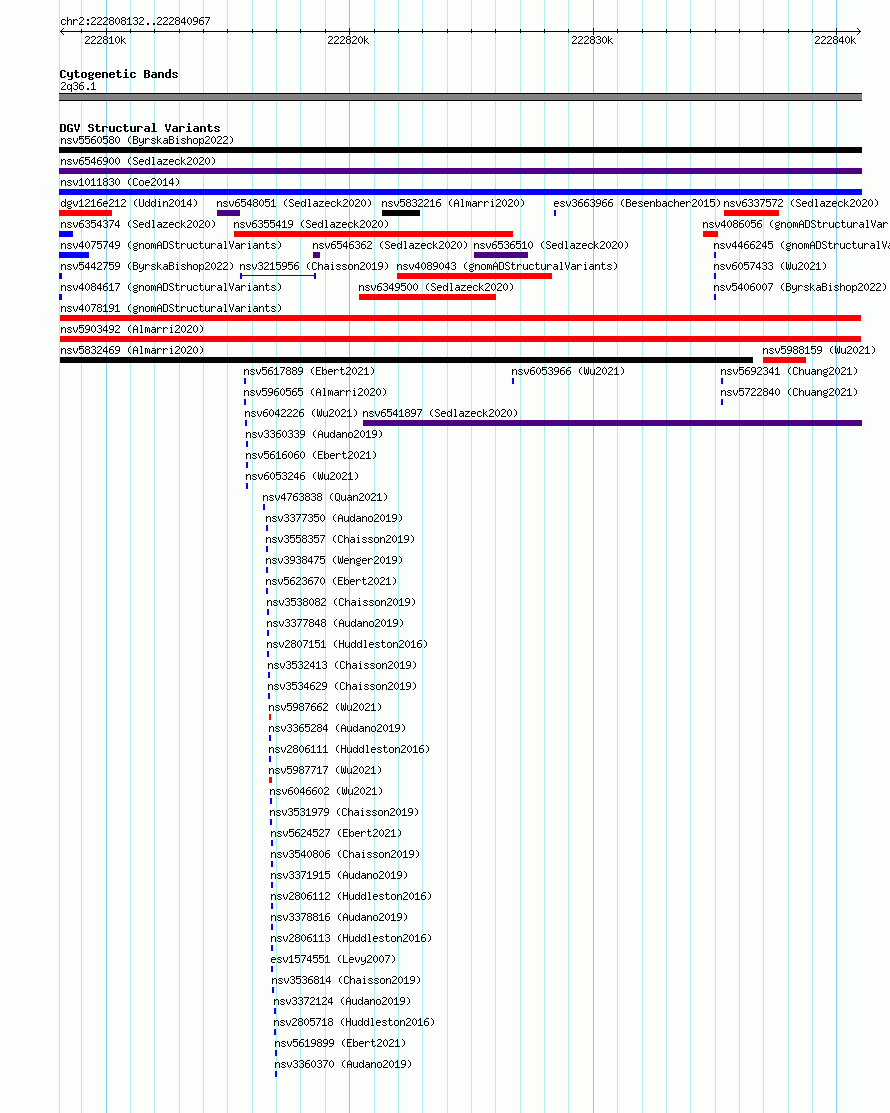Click nsv4763838 (Quan2021) label
This screenshot has width=890, height=1113.
pos(325,497)
